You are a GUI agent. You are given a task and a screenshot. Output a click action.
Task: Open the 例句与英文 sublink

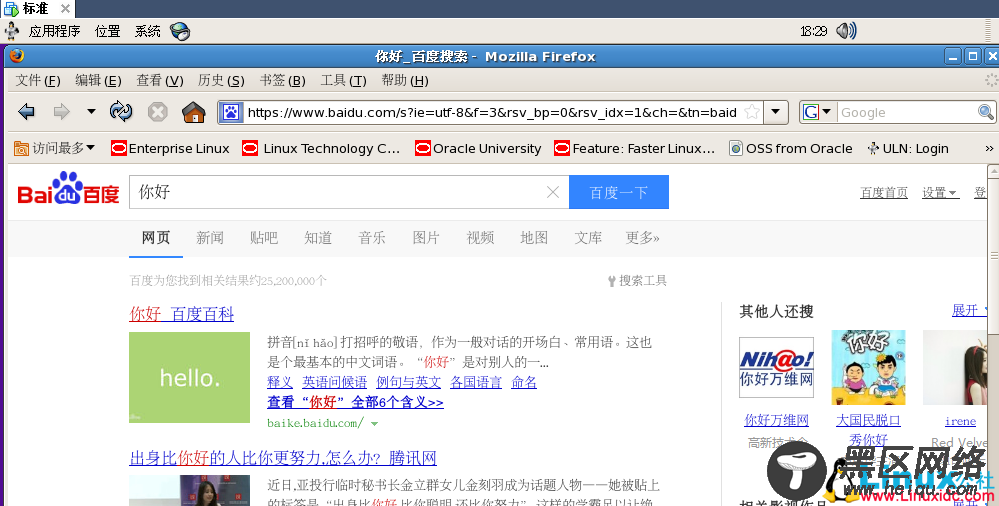pyautogui.click(x=408, y=382)
